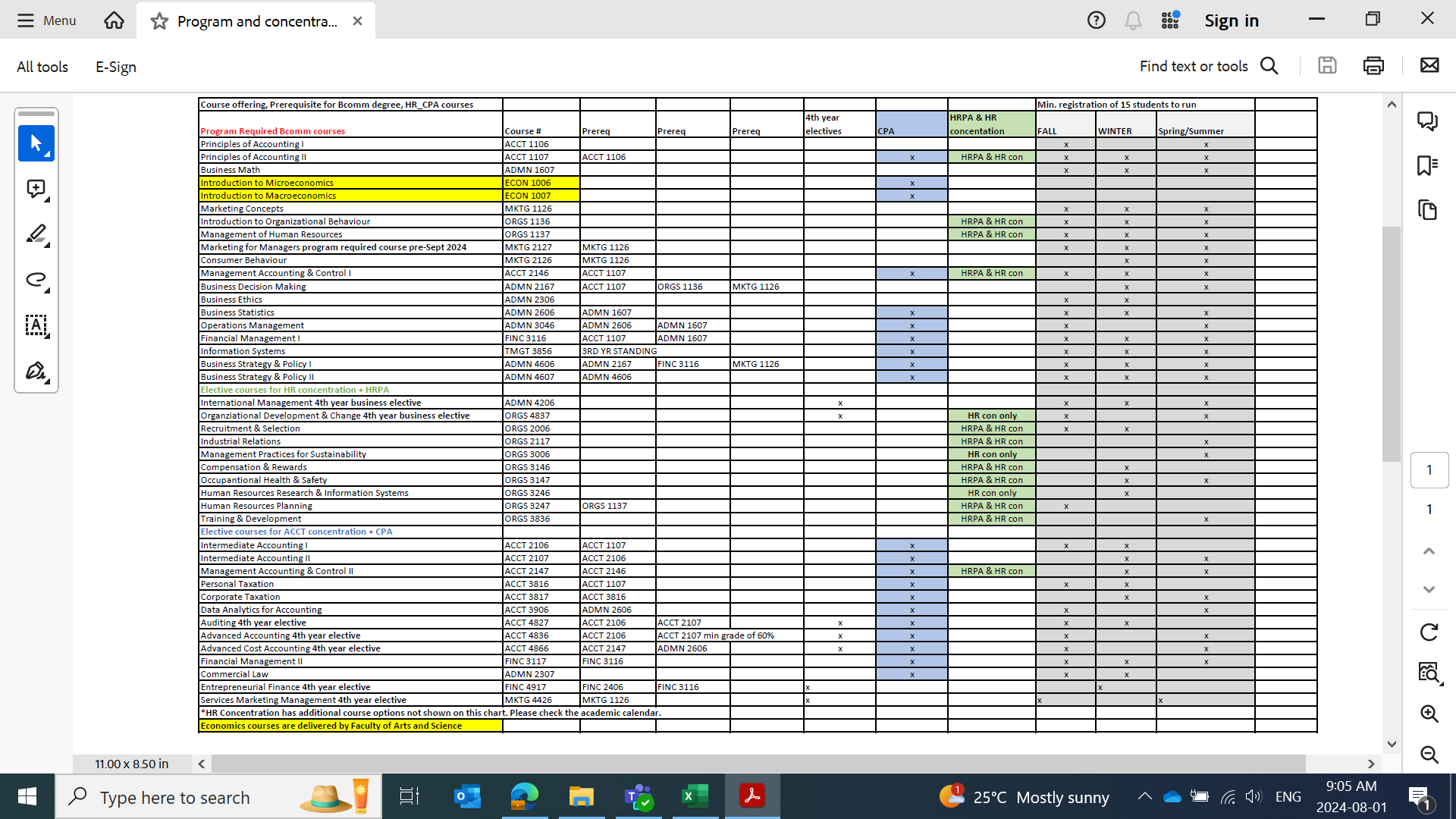Open the Action Center notifications
The width and height of the screenshot is (1456, 819).
pyautogui.click(x=1420, y=797)
